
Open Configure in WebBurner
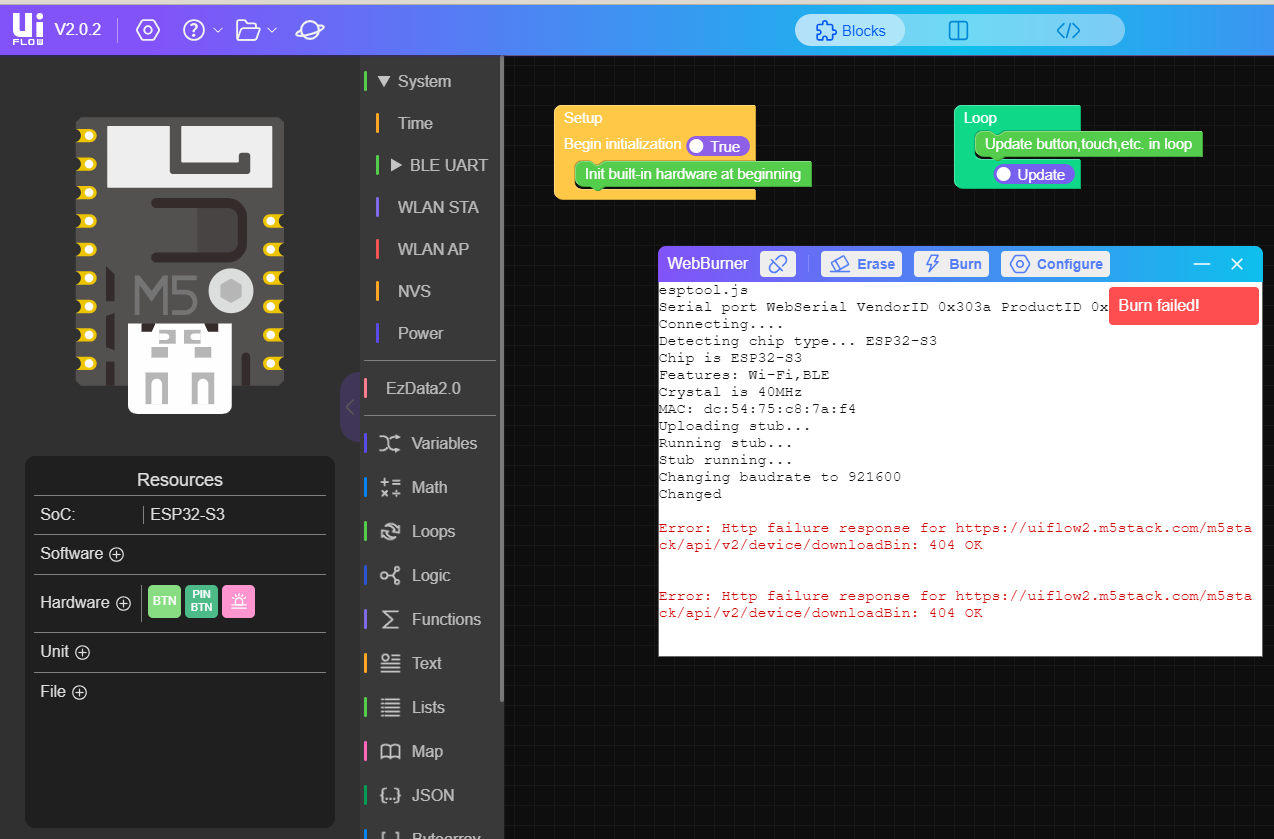[x=1055, y=264]
